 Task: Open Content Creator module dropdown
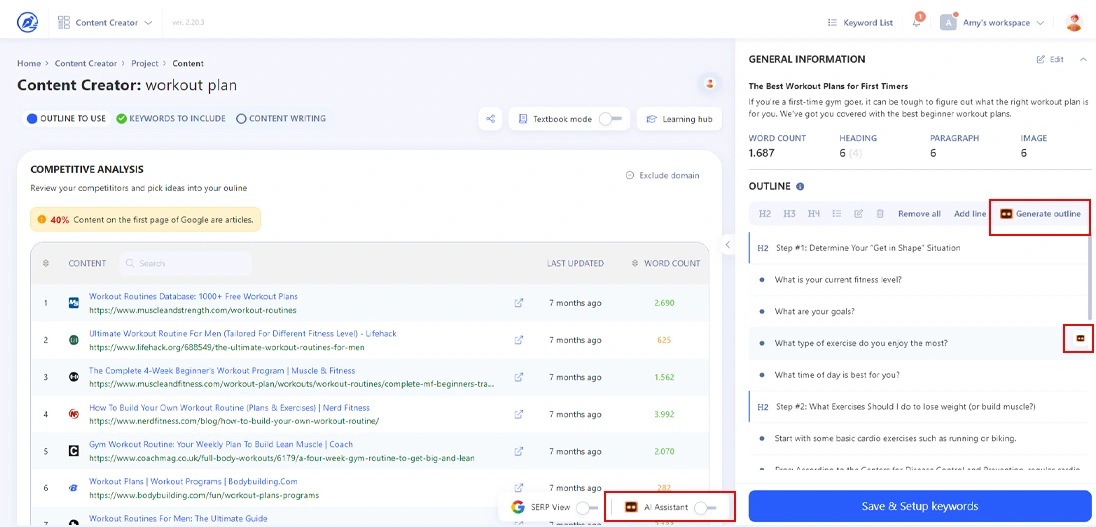pyautogui.click(x=106, y=22)
